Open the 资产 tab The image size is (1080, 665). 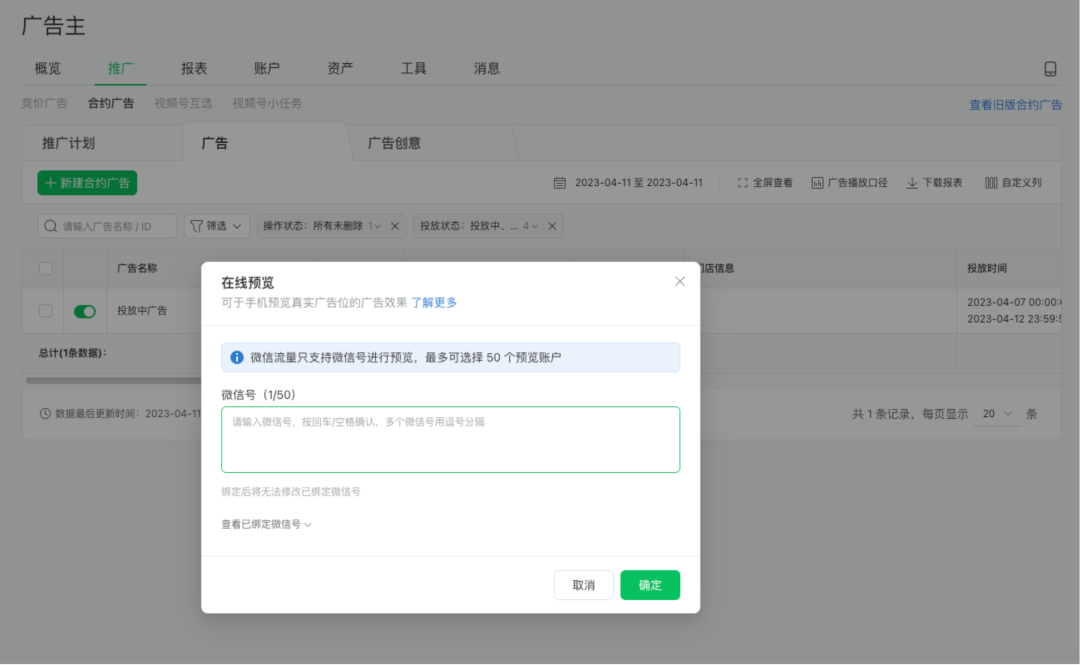pyautogui.click(x=340, y=68)
